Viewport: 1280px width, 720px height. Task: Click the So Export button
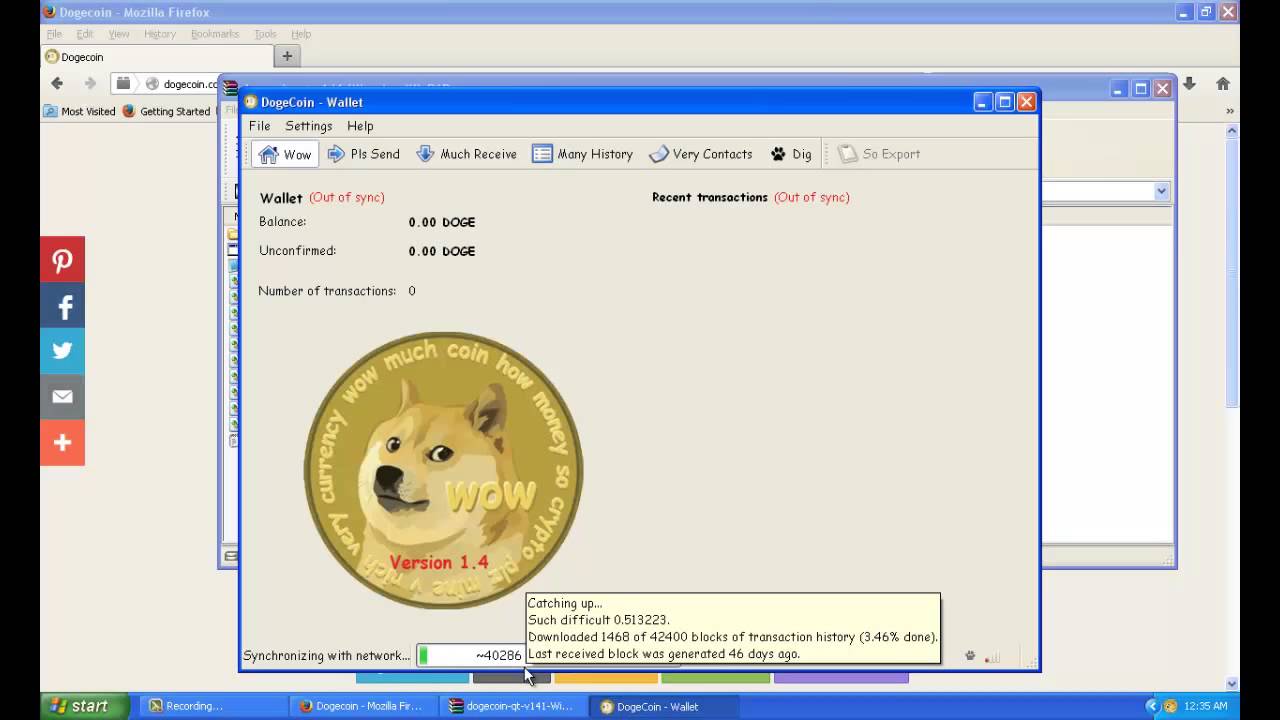click(x=879, y=154)
